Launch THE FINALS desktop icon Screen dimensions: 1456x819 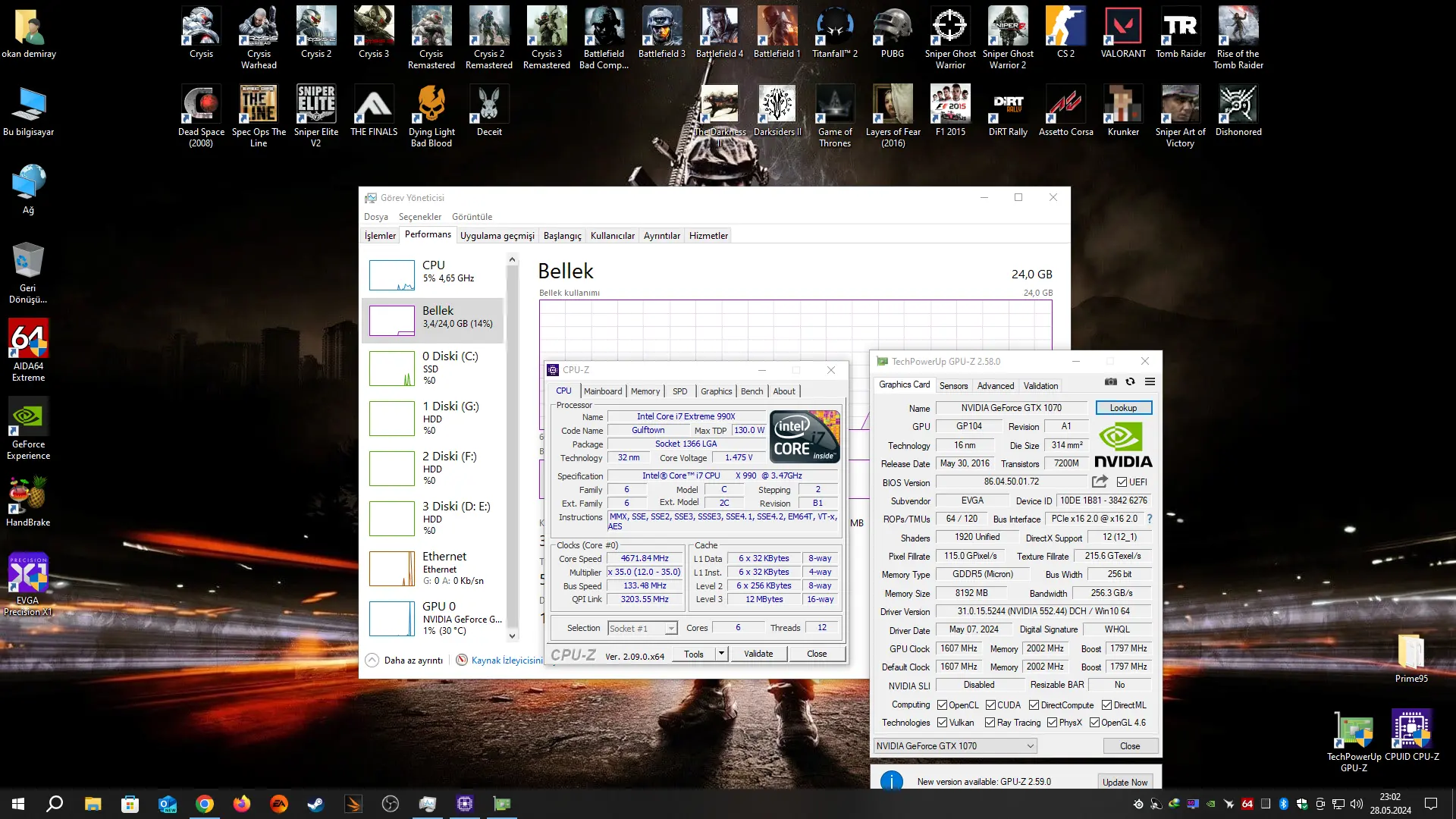coord(374,111)
